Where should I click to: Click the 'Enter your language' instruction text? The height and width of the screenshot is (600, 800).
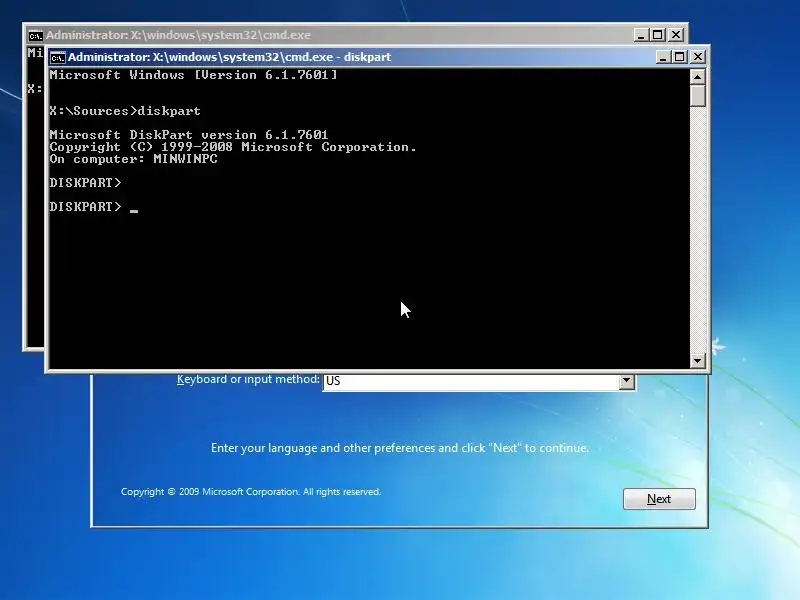tap(399, 448)
